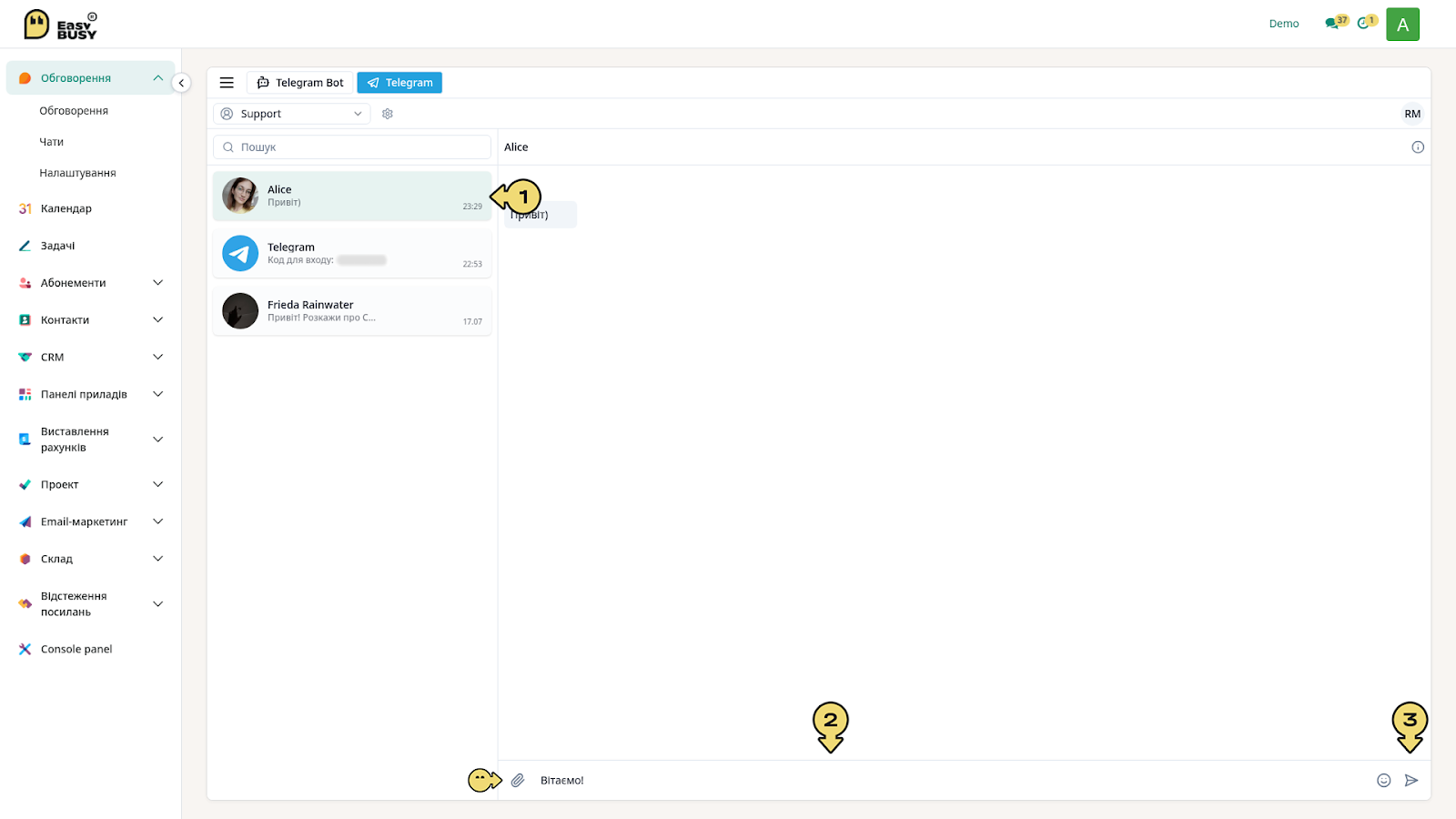1456x819 pixels.
Task: Open Чати submenu item
Action: click(52, 142)
